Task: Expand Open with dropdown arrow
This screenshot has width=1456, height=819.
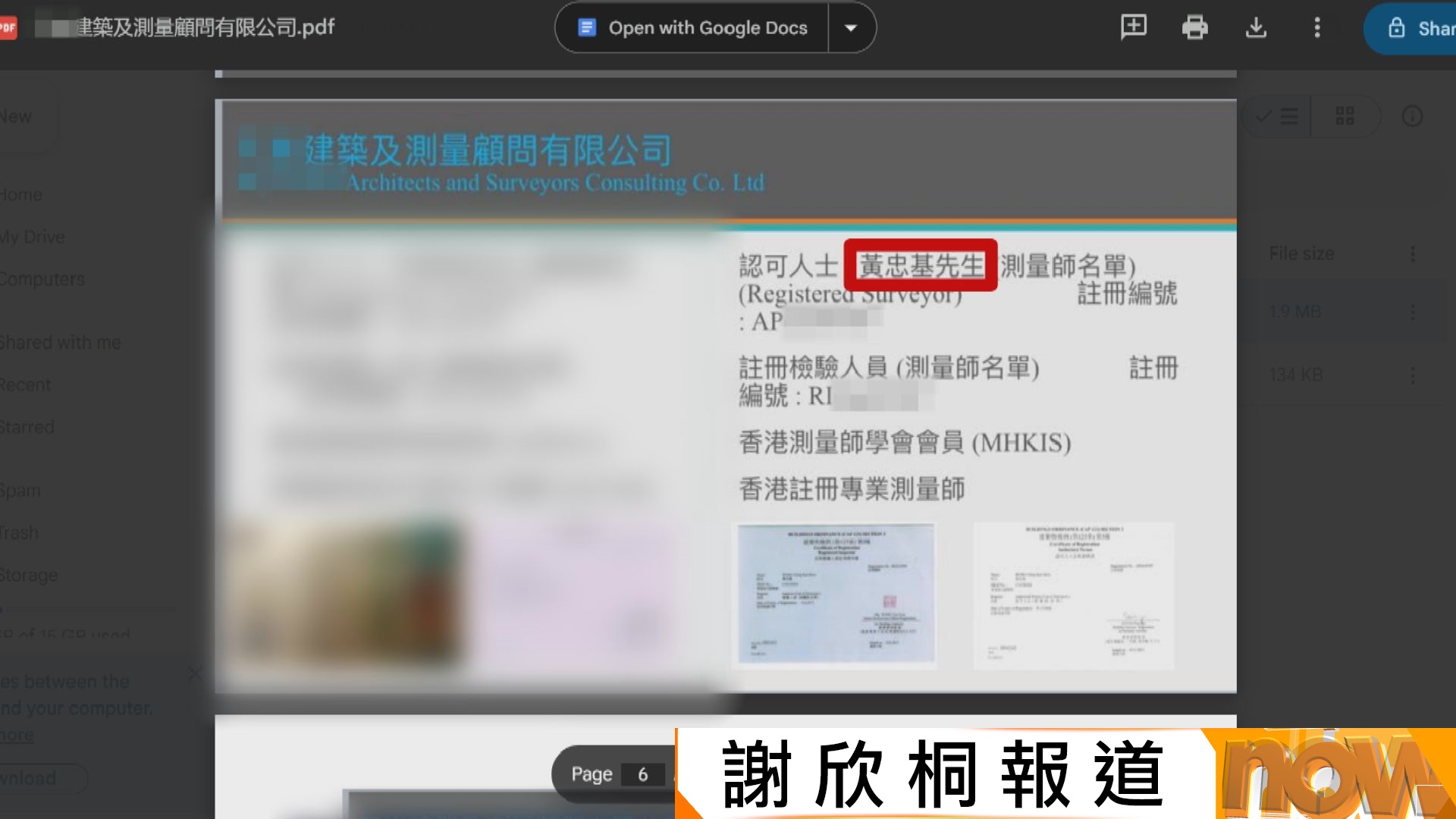Action: point(851,28)
